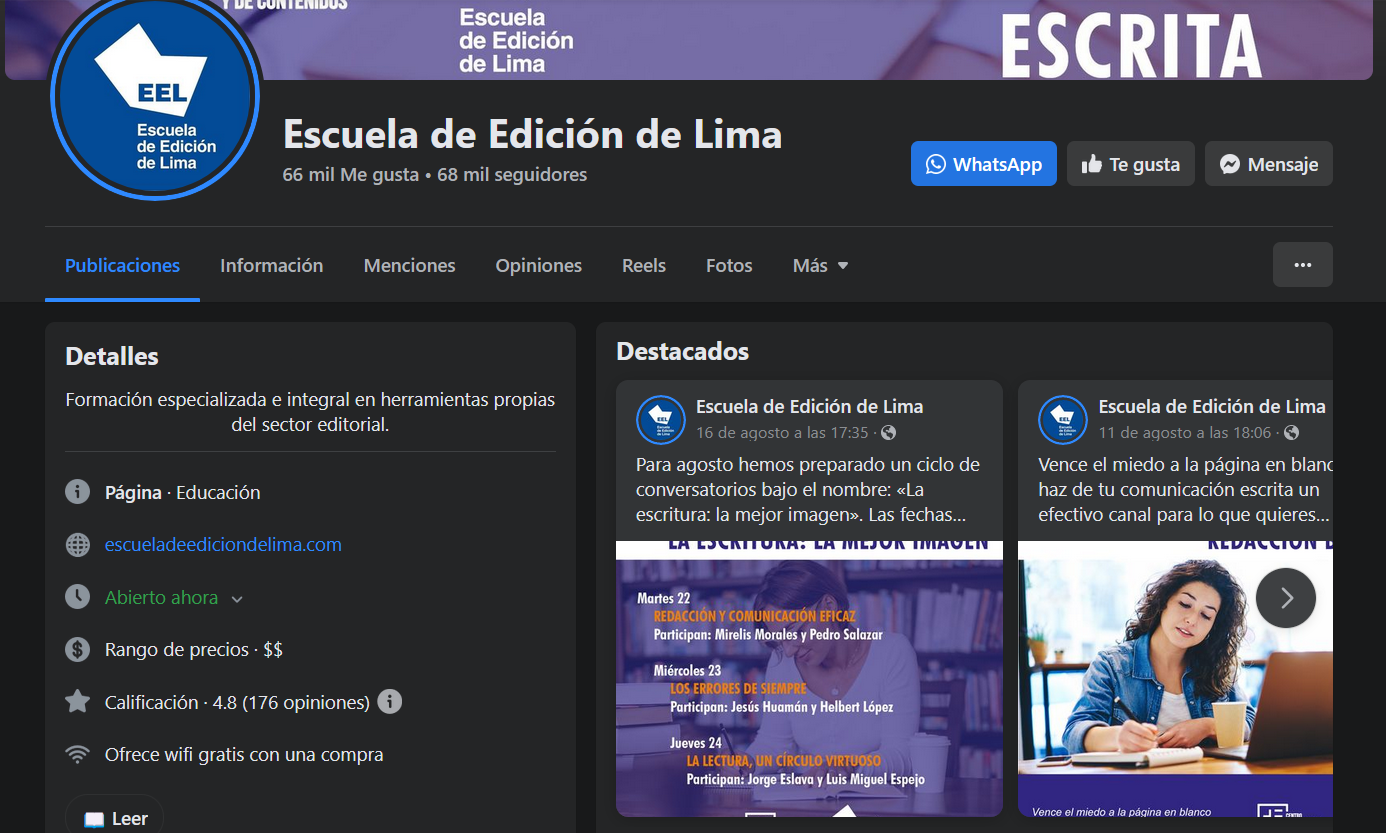
Task: Click the Ofrece wifi gratis con una compra text
Action: pos(244,755)
